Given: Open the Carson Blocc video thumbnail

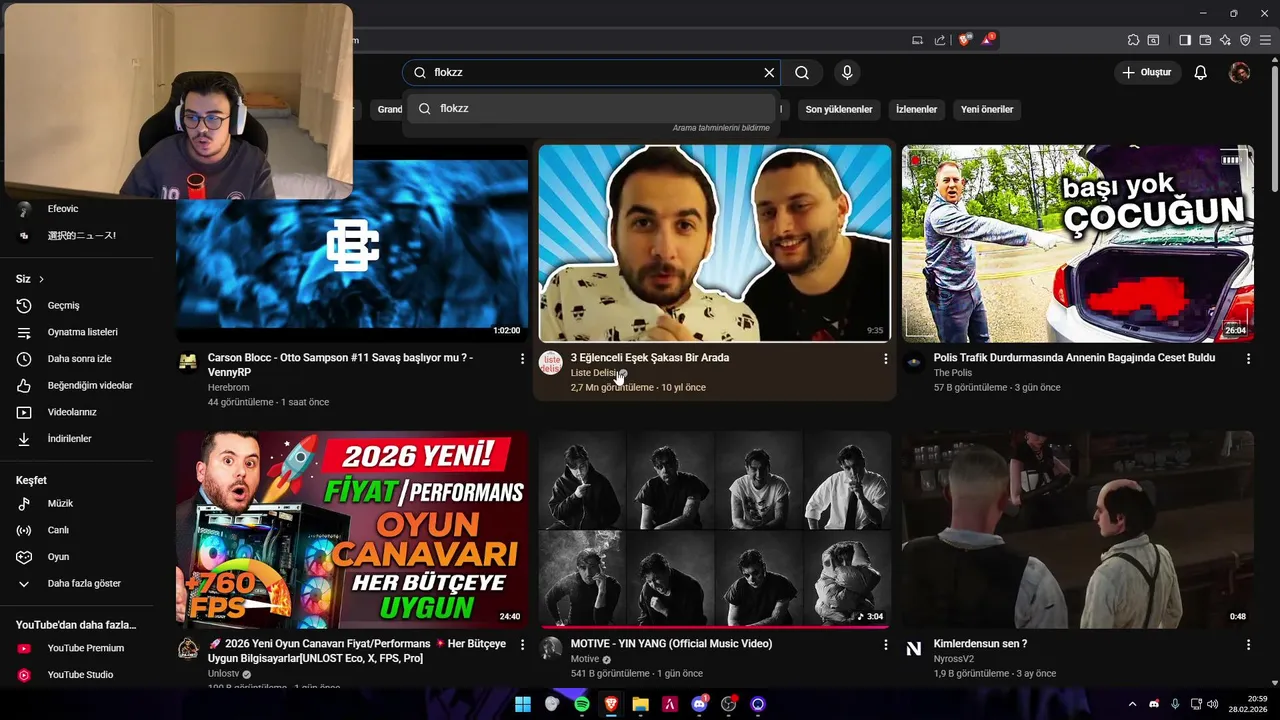Looking at the screenshot, I should click(352, 243).
